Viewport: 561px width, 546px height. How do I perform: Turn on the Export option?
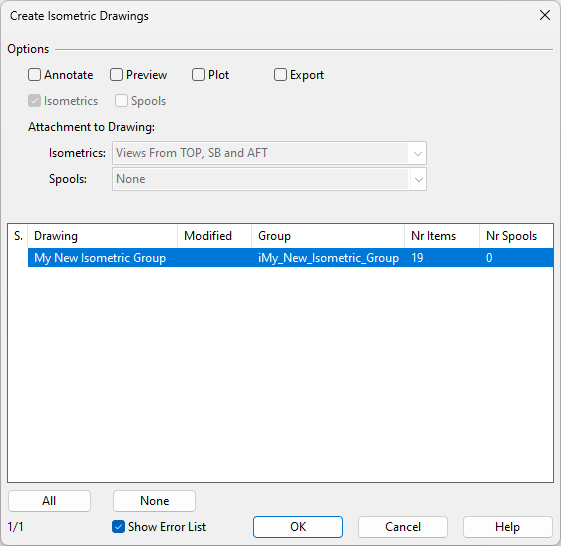[280, 75]
